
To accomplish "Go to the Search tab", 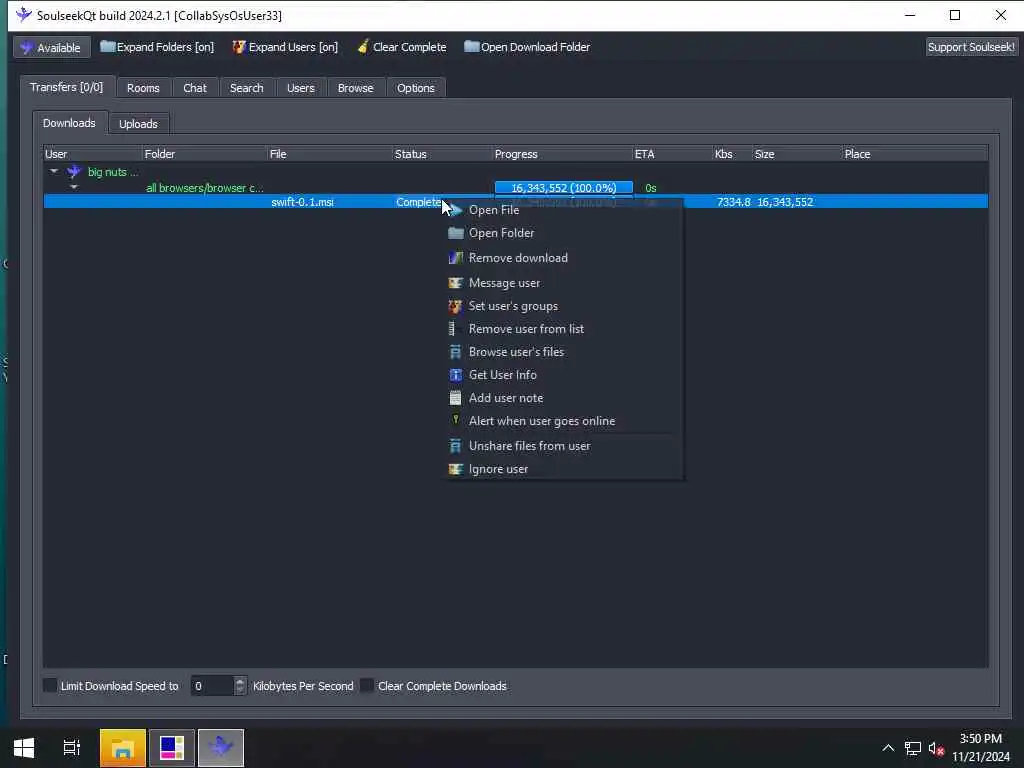I will tap(247, 88).
